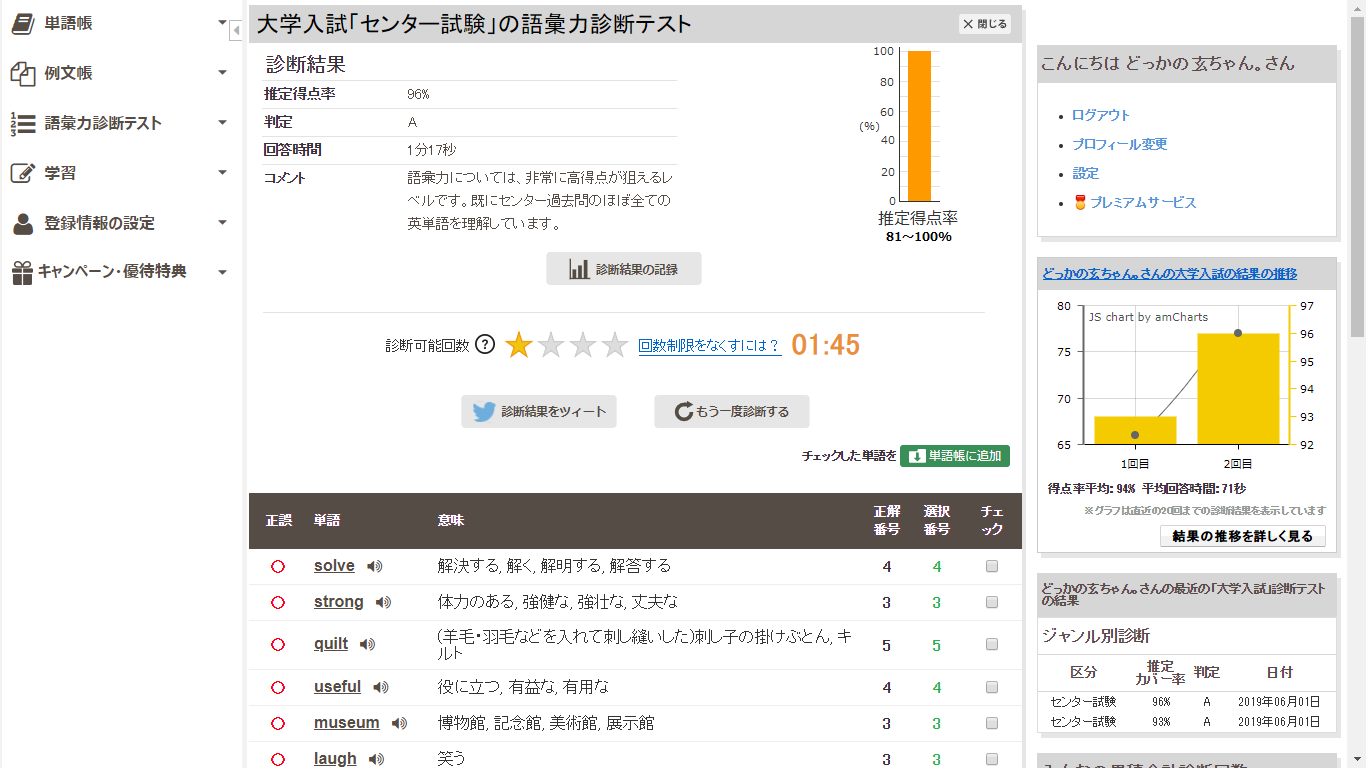Image resolution: width=1366 pixels, height=768 pixels.
Task: Play audio for the word museum
Action: 399,723
